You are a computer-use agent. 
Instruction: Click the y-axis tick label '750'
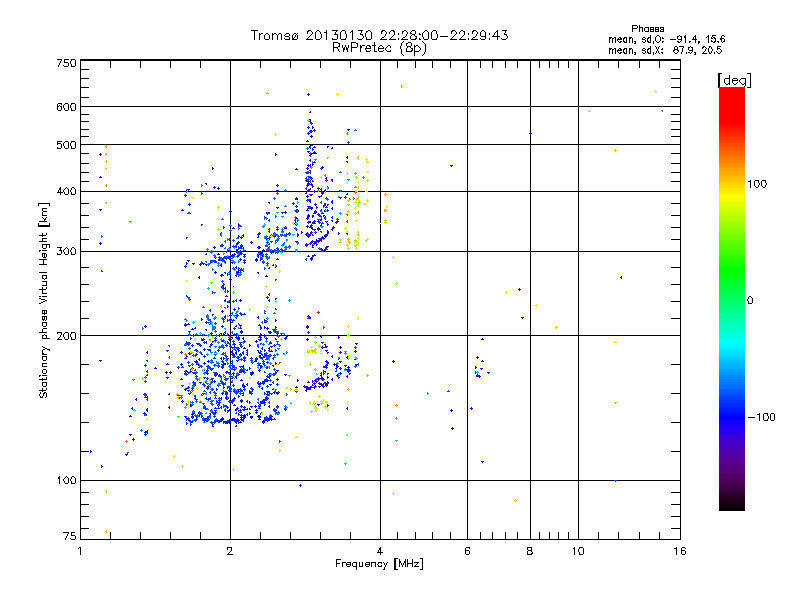tap(67, 63)
